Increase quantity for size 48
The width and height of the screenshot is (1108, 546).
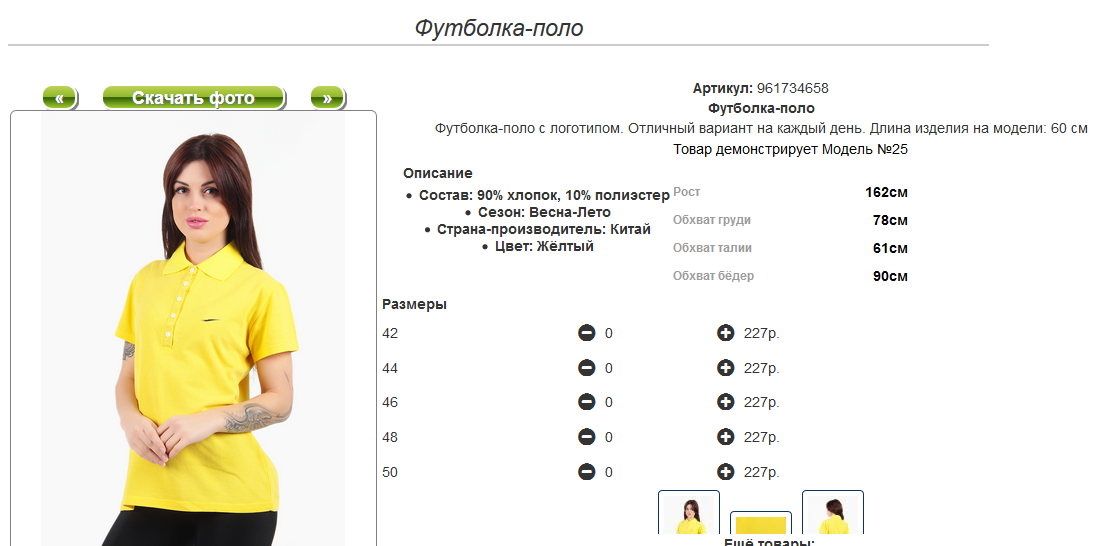[x=726, y=437]
